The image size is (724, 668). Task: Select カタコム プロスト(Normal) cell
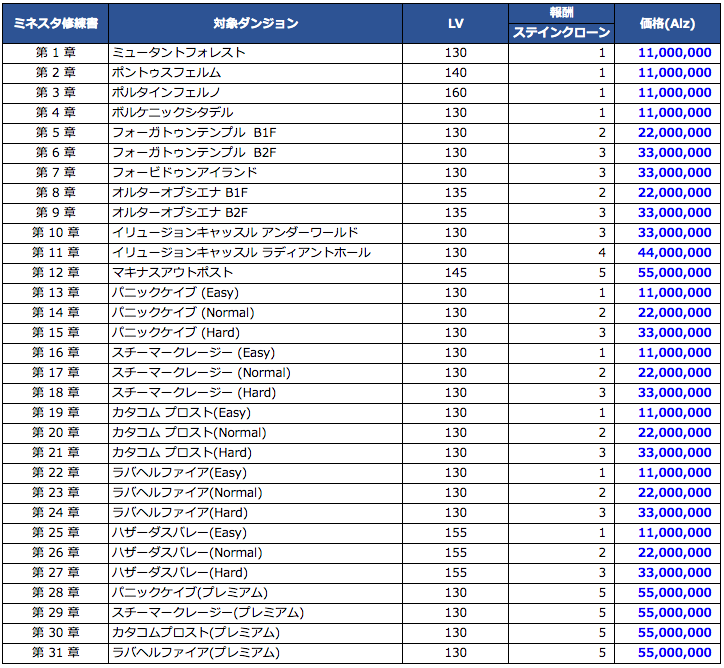click(255, 433)
